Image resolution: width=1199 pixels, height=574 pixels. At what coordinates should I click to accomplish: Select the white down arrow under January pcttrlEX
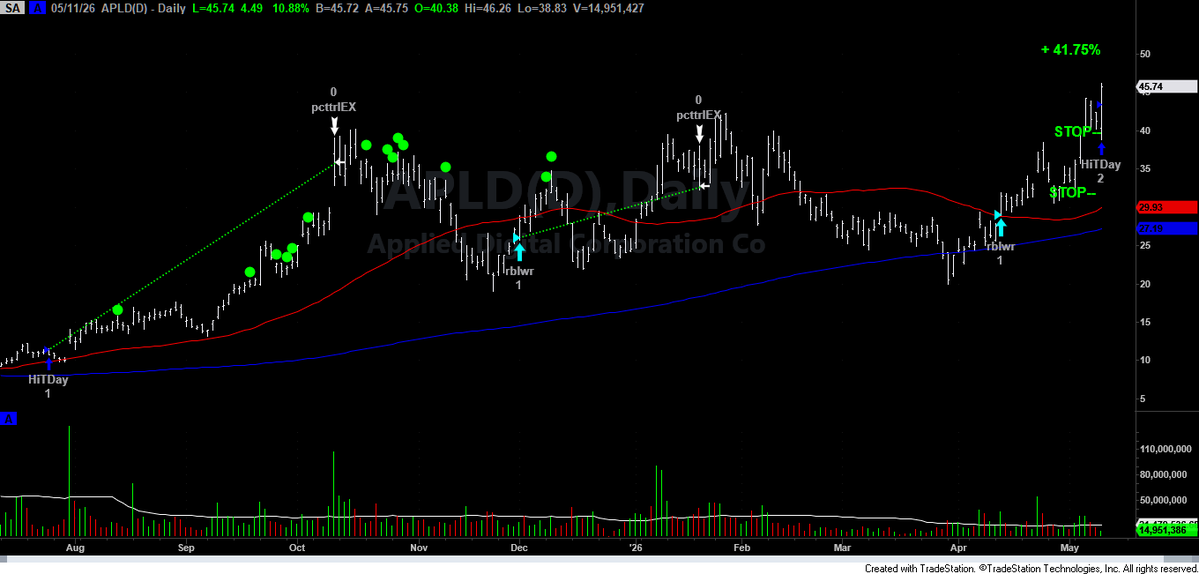coord(699,133)
